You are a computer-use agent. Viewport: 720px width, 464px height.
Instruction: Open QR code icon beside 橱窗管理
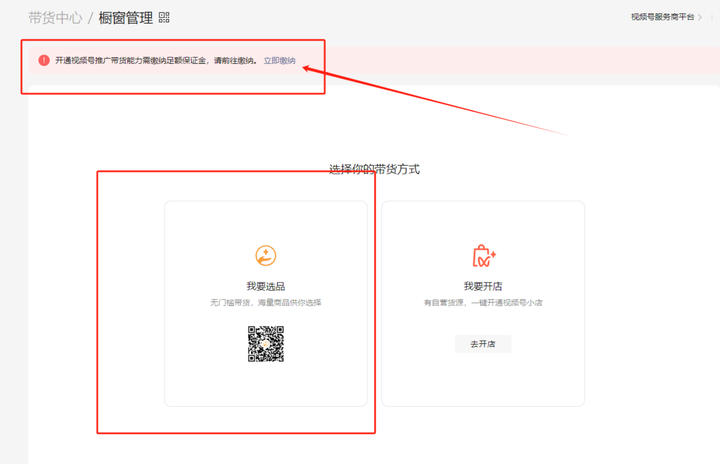click(164, 18)
